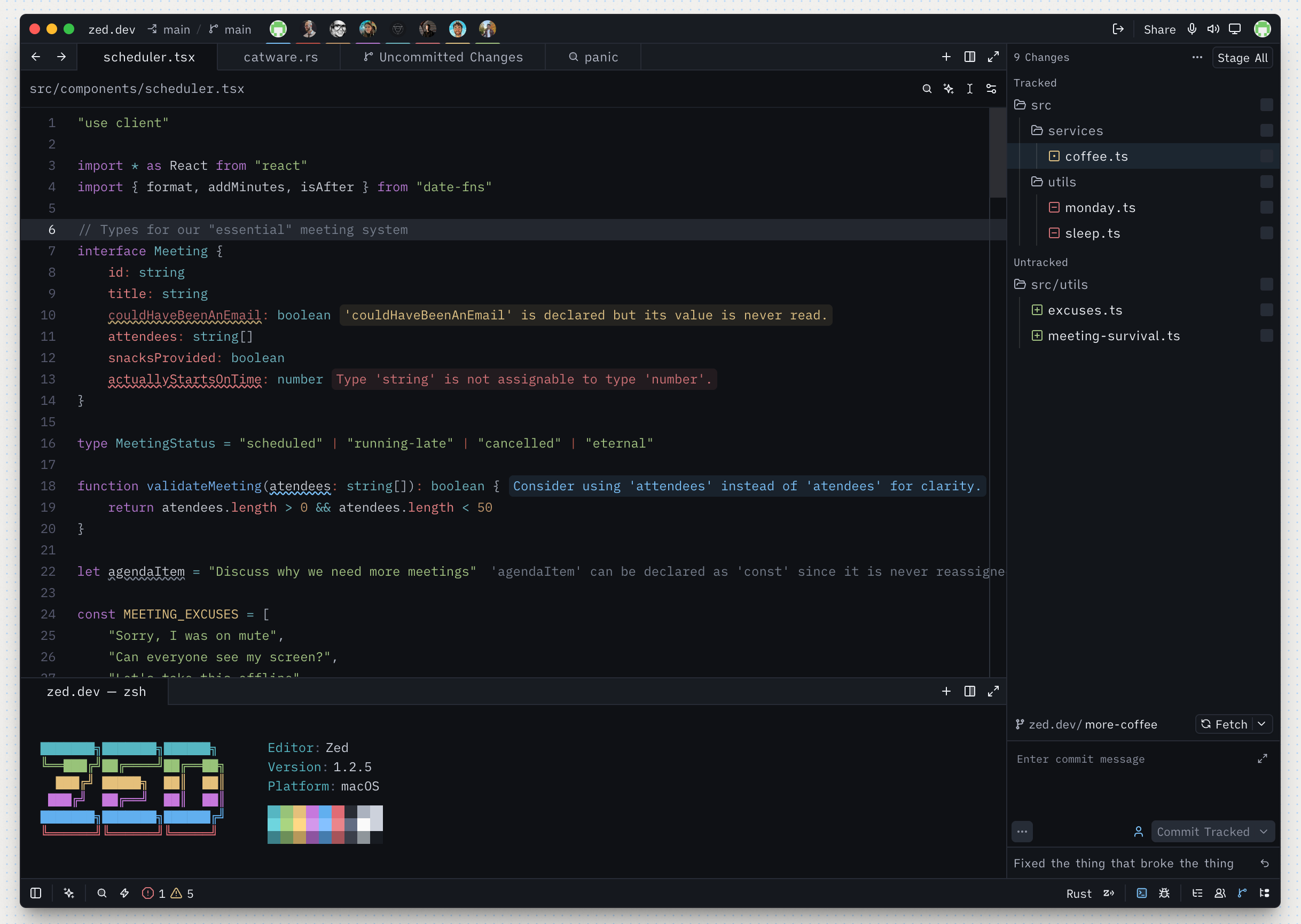Click the Stage All button
Image resolution: width=1301 pixels, height=924 pixels.
pos(1242,58)
